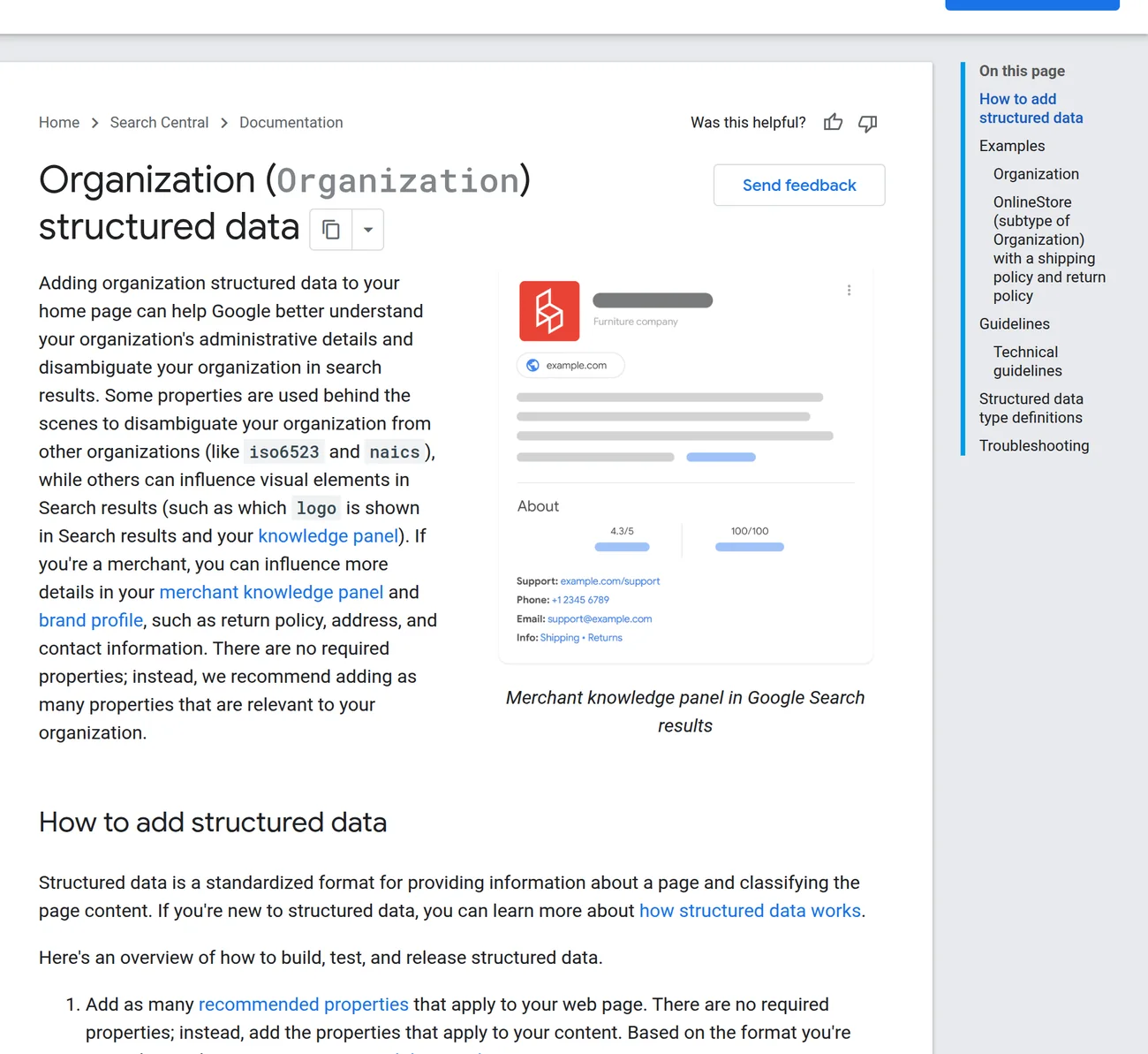
Task: Click the red furniture company logo
Action: (x=549, y=311)
